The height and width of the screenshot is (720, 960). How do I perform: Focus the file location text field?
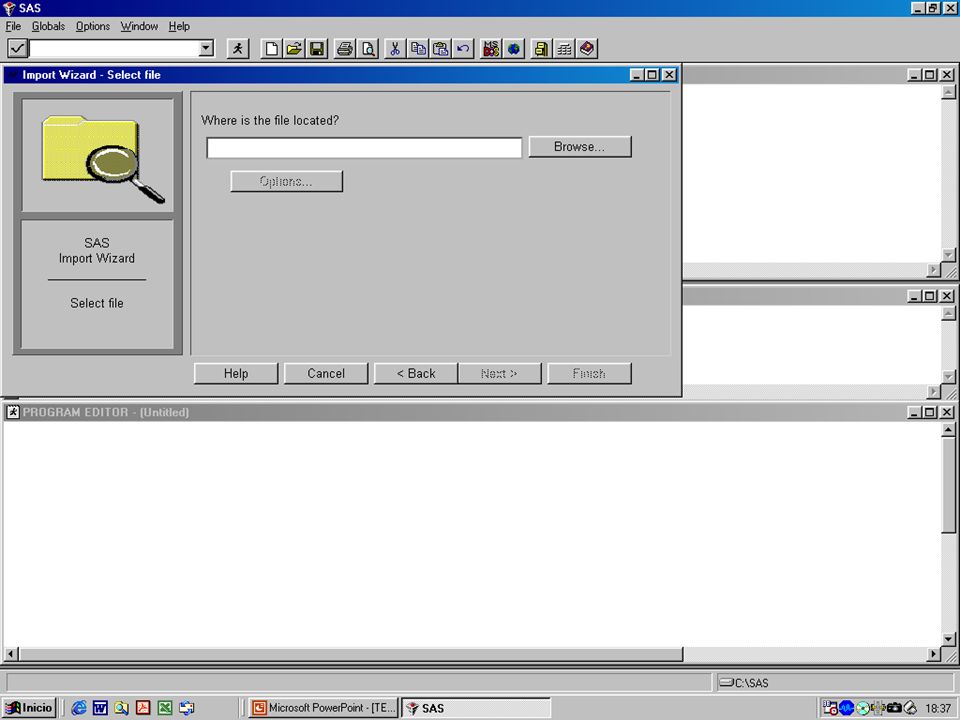pos(364,148)
